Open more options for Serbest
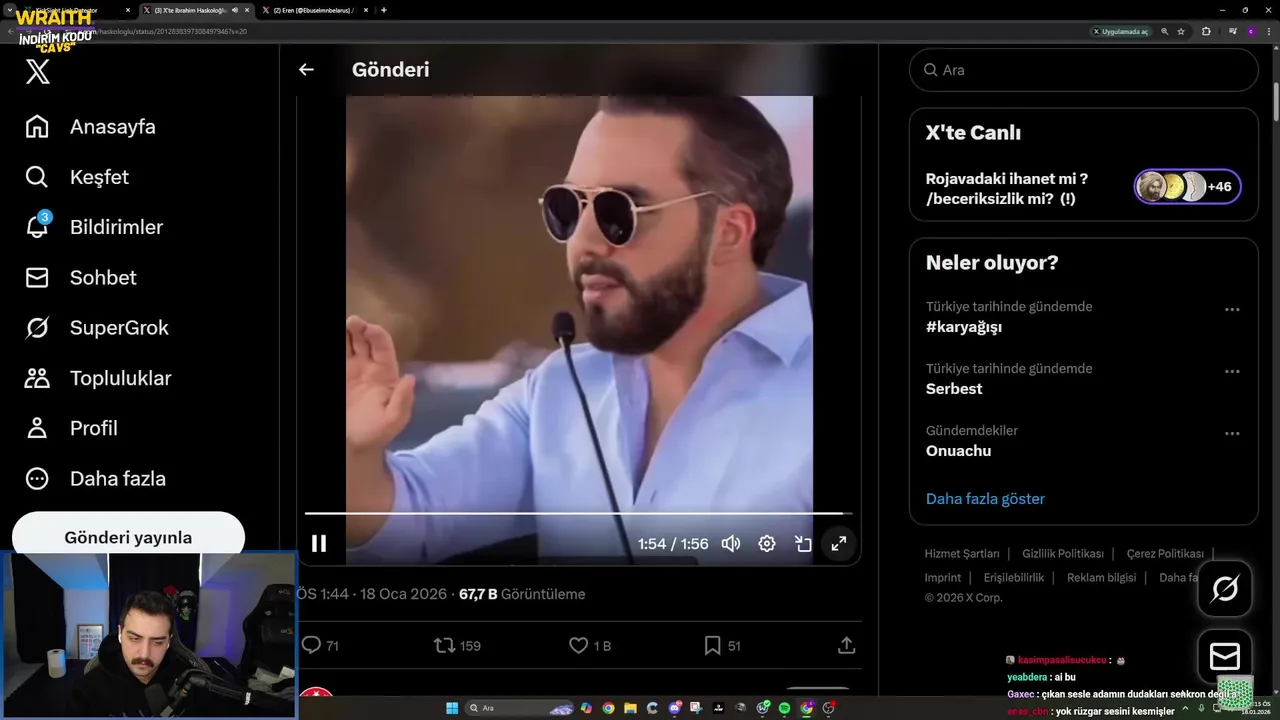 1232,372
